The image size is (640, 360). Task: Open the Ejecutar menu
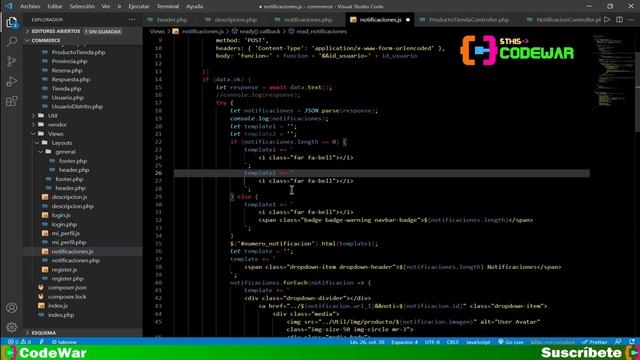139,7
